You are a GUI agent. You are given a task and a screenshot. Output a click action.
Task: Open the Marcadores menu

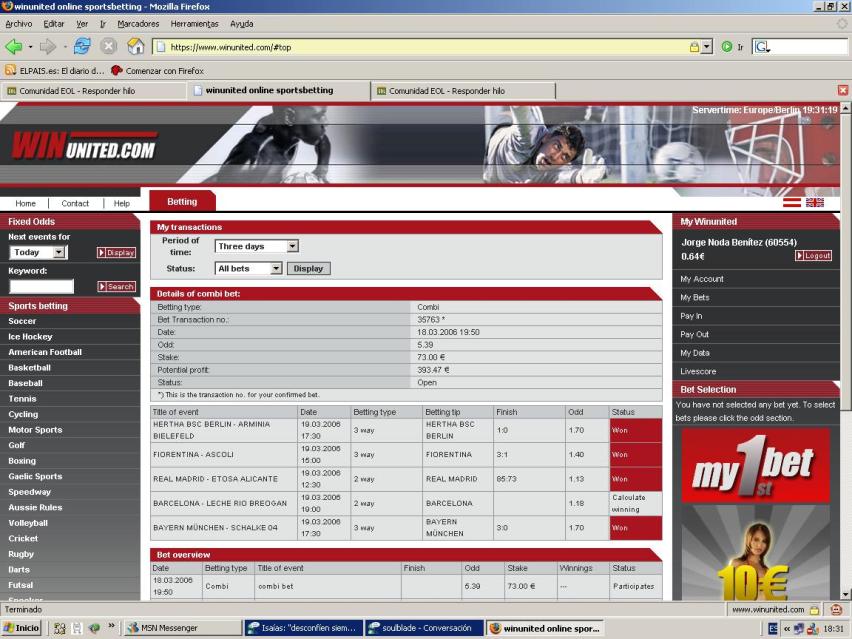[138, 23]
